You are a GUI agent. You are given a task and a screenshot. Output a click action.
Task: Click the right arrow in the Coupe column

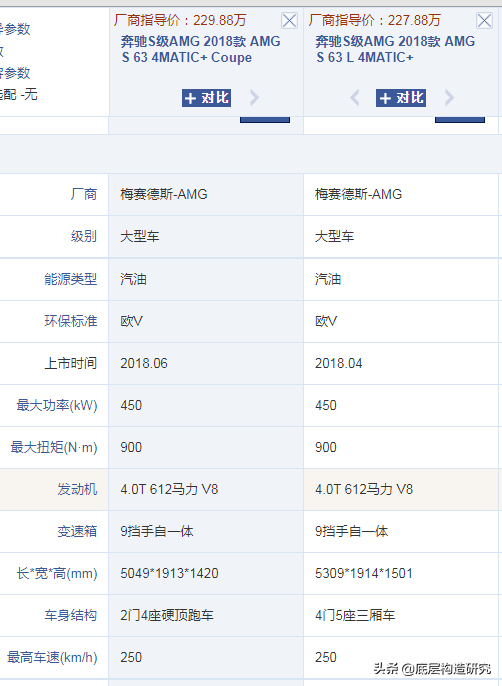coord(254,98)
